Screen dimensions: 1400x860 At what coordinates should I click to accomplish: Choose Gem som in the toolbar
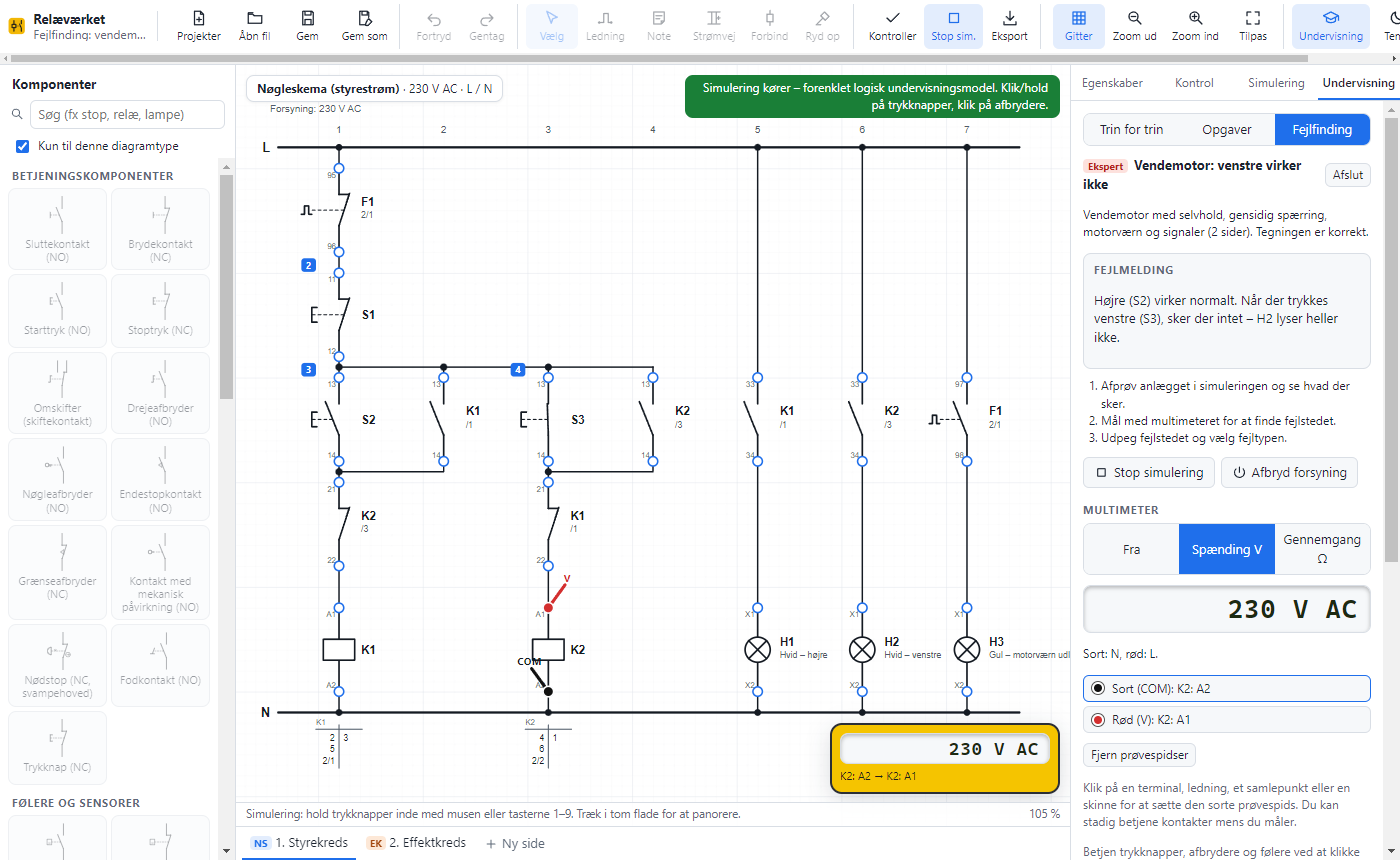364,26
